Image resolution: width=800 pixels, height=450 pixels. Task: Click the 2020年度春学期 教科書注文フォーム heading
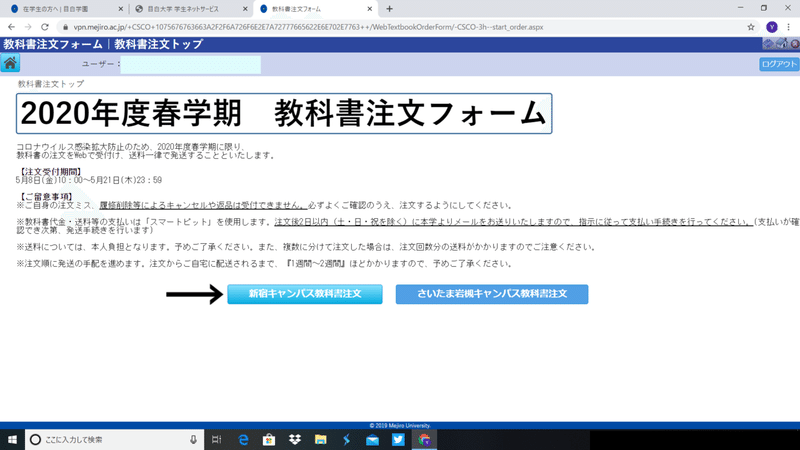284,113
